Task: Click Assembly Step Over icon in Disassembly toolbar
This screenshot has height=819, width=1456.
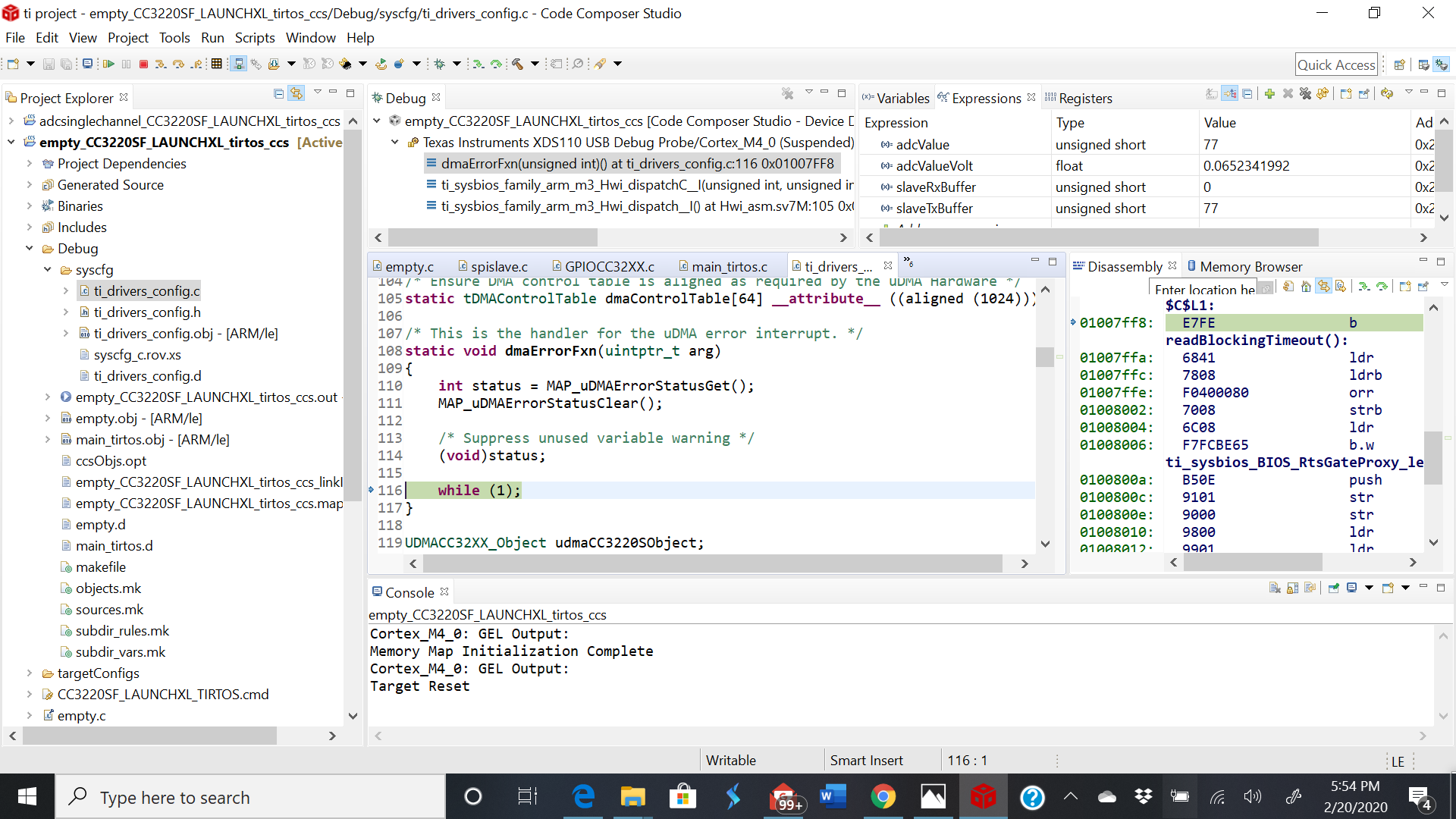Action: click(x=1382, y=286)
